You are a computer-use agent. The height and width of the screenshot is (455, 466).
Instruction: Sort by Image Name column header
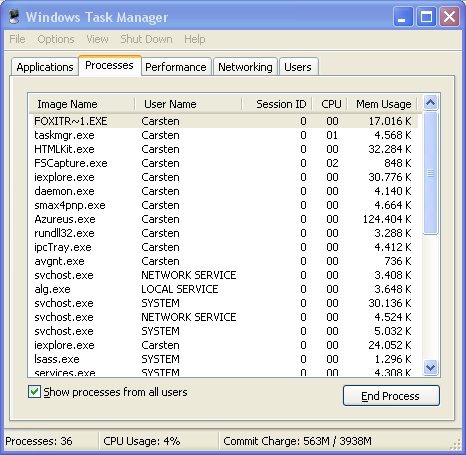[x=82, y=104]
